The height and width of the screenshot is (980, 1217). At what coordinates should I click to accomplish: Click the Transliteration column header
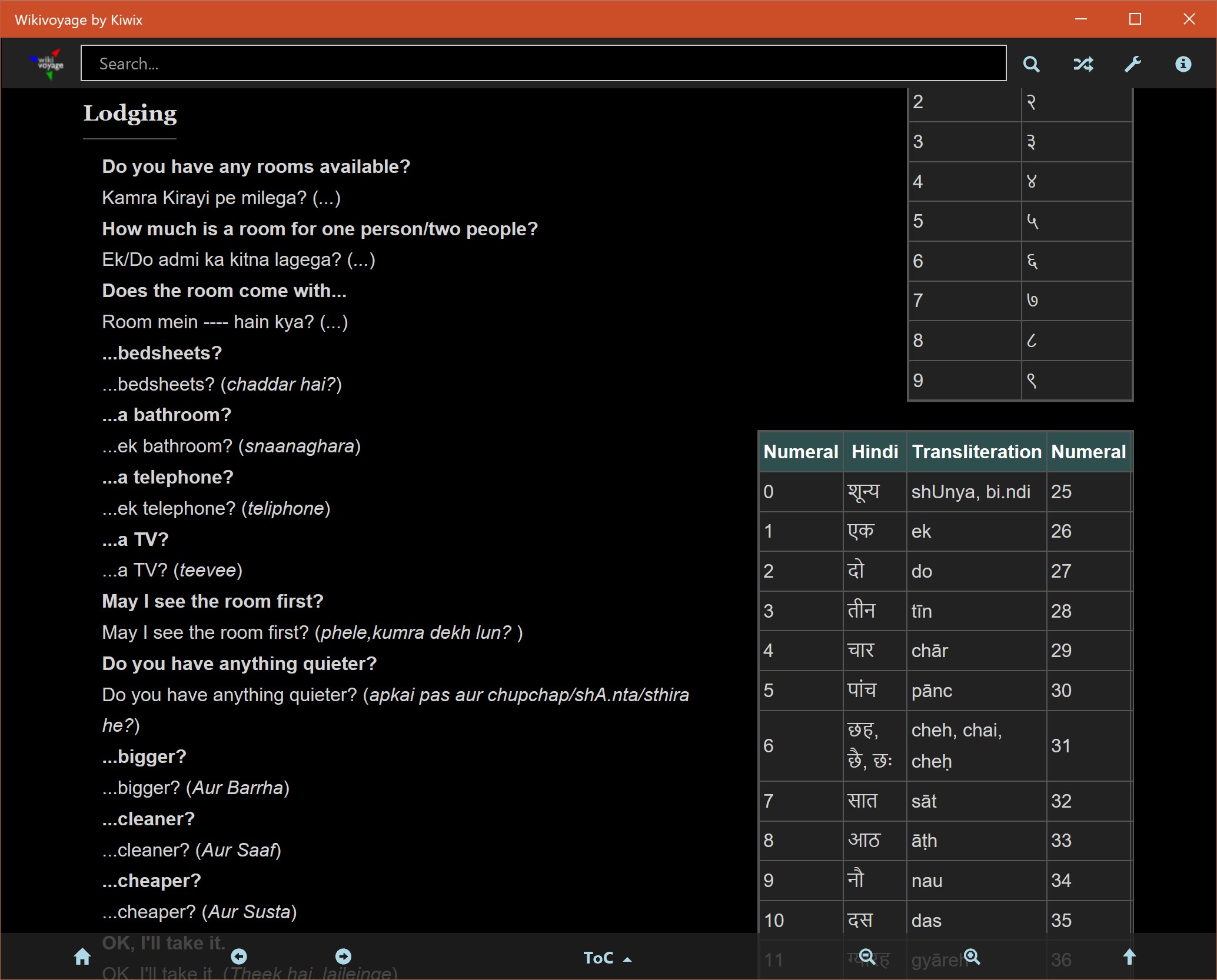pos(976,452)
